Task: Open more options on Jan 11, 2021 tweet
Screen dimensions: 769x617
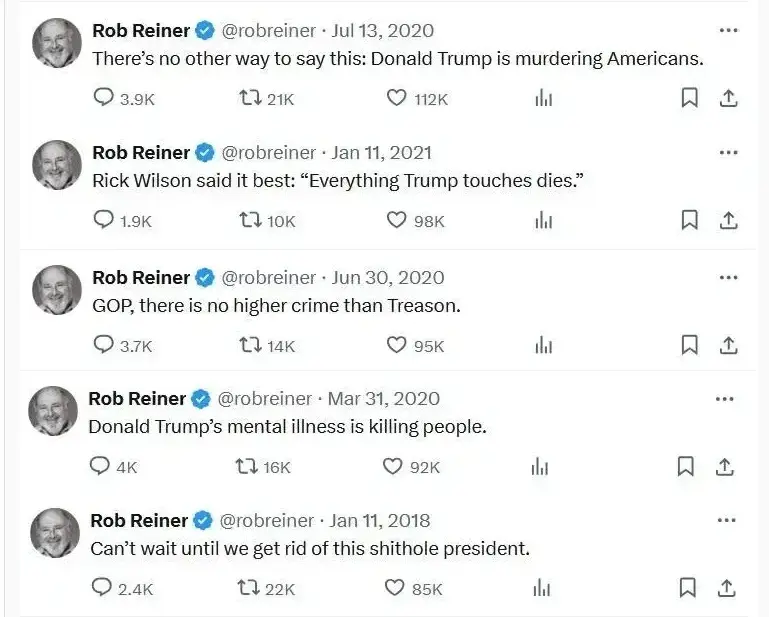Action: click(x=728, y=152)
